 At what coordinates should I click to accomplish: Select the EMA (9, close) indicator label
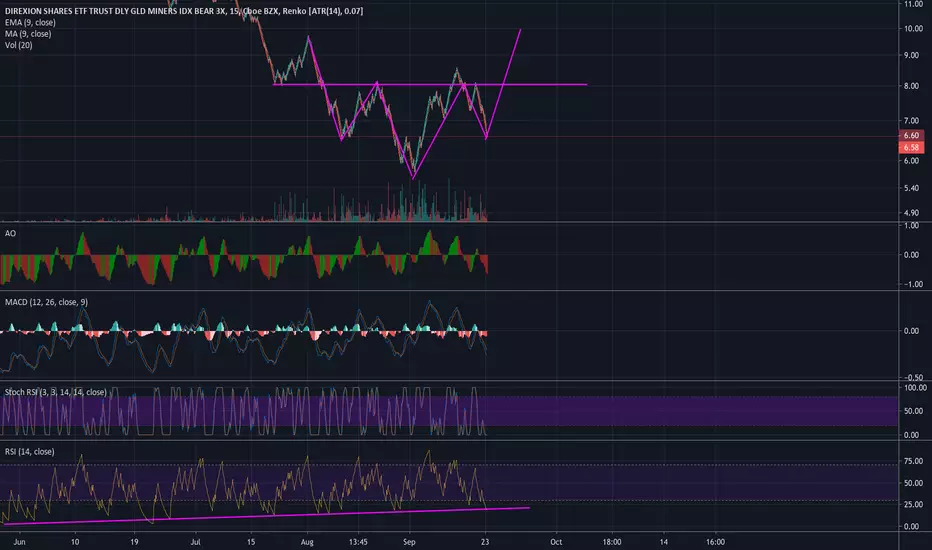[30, 23]
